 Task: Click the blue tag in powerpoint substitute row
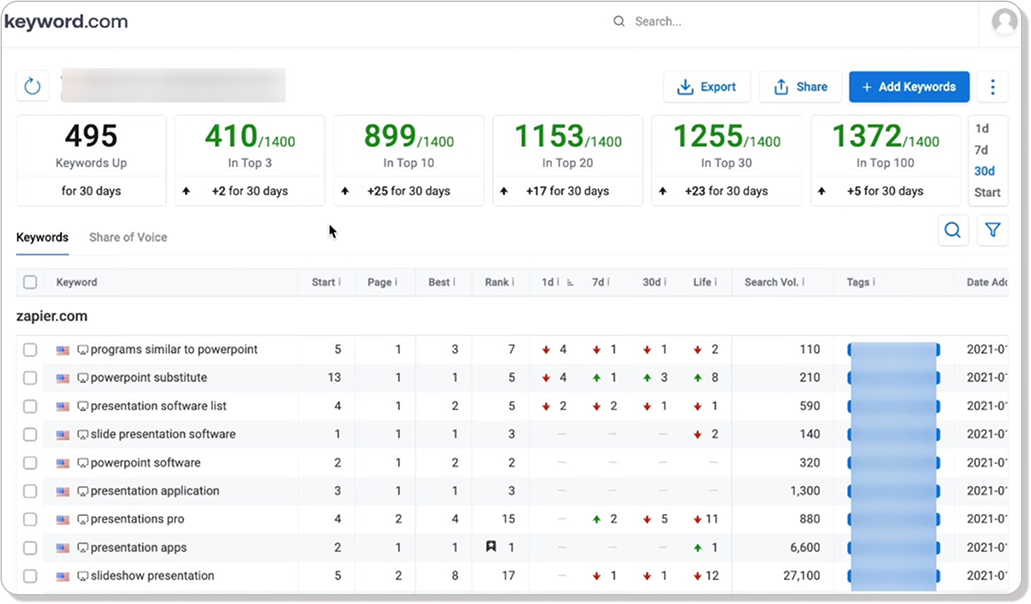(x=894, y=378)
